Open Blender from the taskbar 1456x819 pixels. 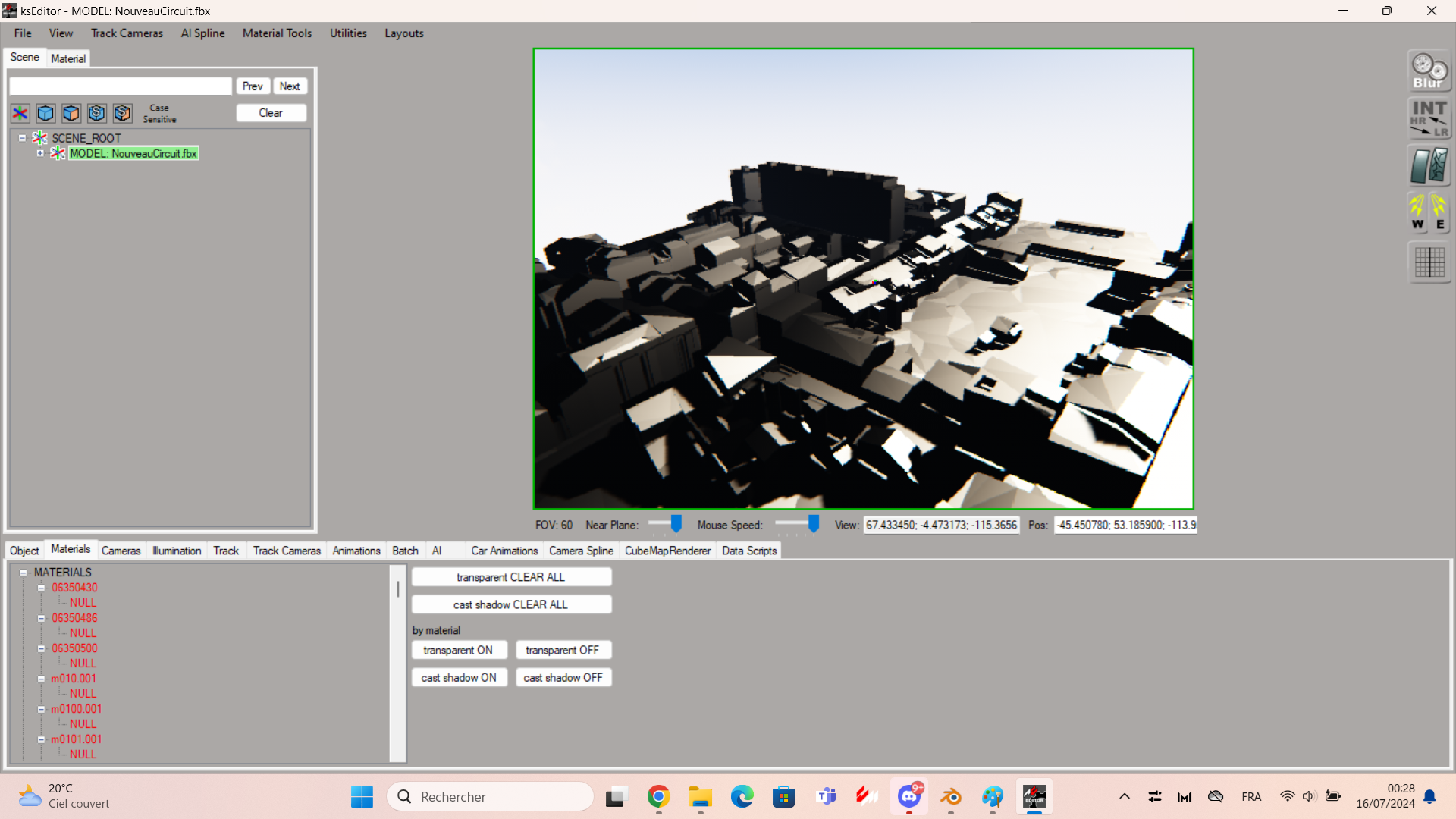[951, 797]
